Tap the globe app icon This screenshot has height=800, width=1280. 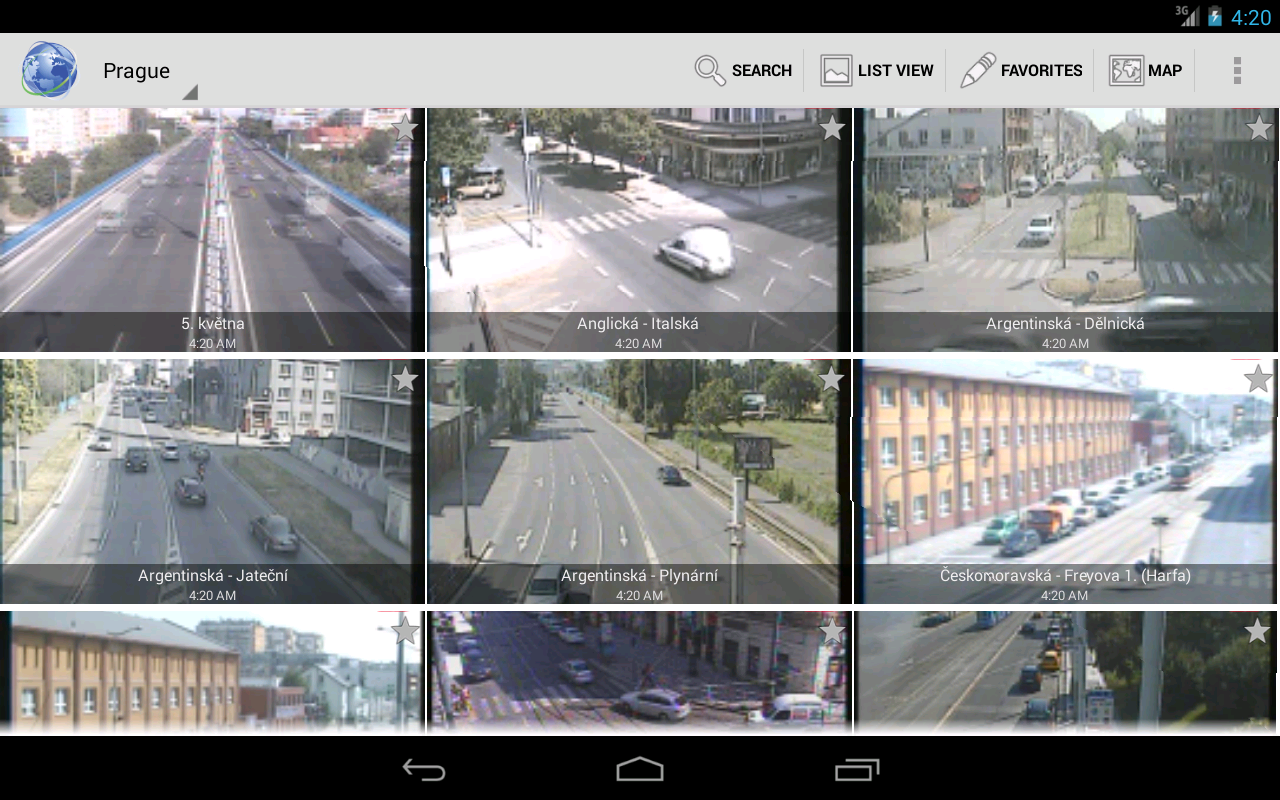pyautogui.click(x=49, y=70)
